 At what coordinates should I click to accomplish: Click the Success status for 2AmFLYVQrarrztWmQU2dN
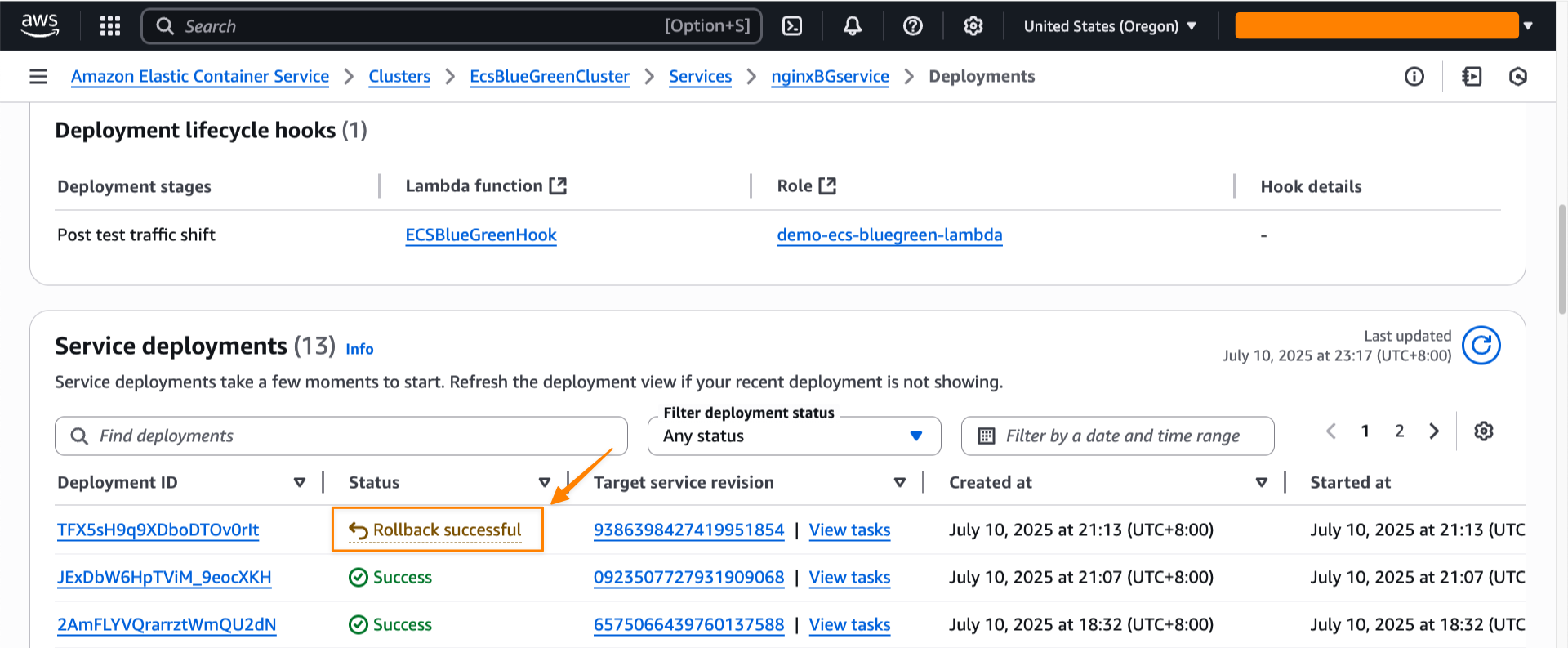[390, 624]
